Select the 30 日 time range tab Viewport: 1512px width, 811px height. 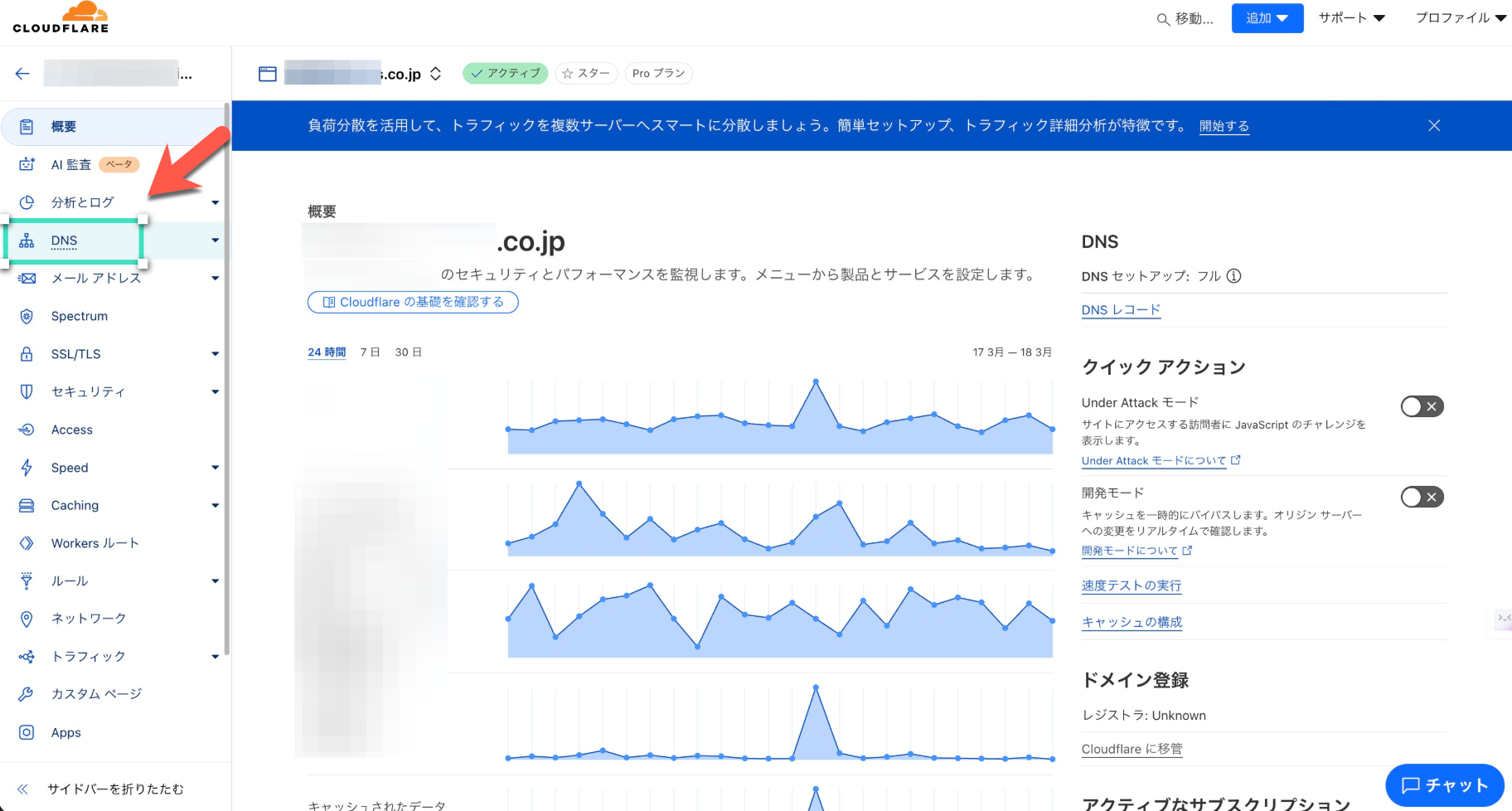click(408, 352)
